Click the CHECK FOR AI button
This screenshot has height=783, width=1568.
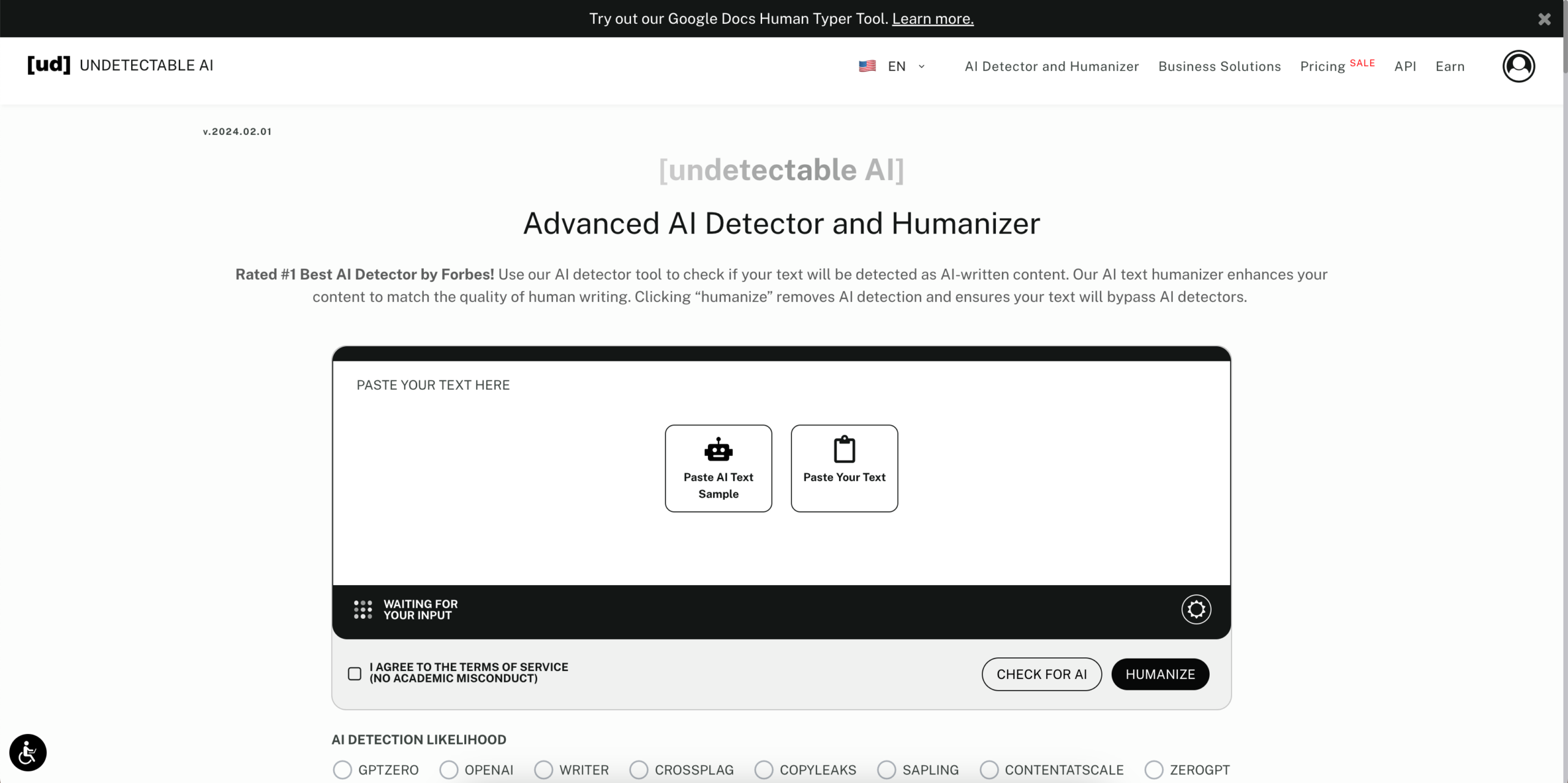(1041, 674)
